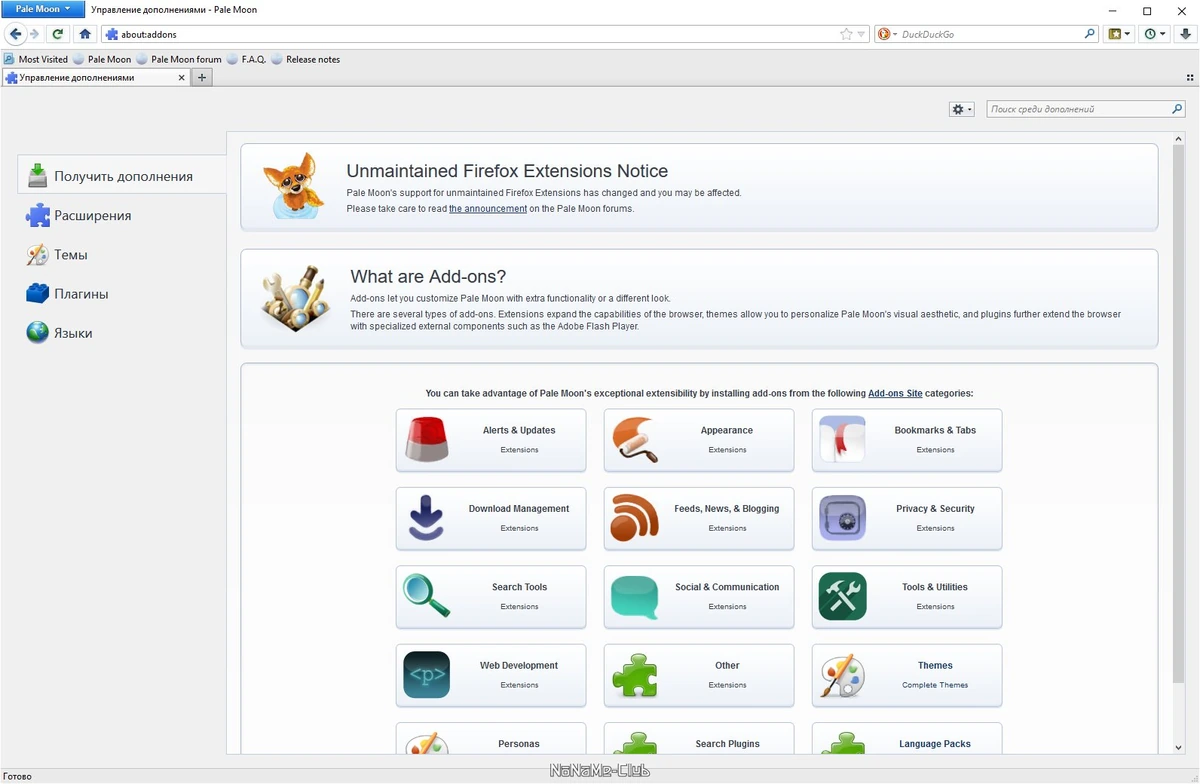Open the F.A.Q. bookmark

coord(247,59)
